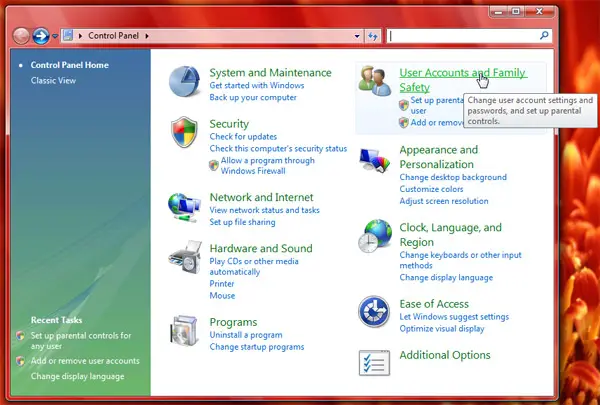Viewport: 600px width, 405px height.
Task: Switch to Classic View
Action: pyautogui.click(x=53, y=80)
